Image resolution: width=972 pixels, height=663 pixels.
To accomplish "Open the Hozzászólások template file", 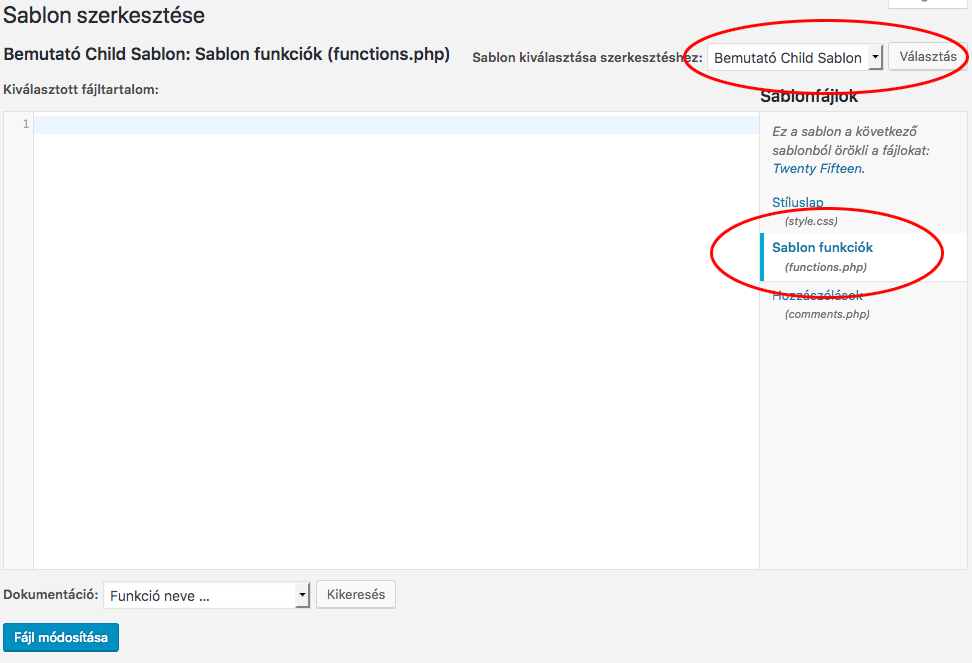I will (x=817, y=295).
